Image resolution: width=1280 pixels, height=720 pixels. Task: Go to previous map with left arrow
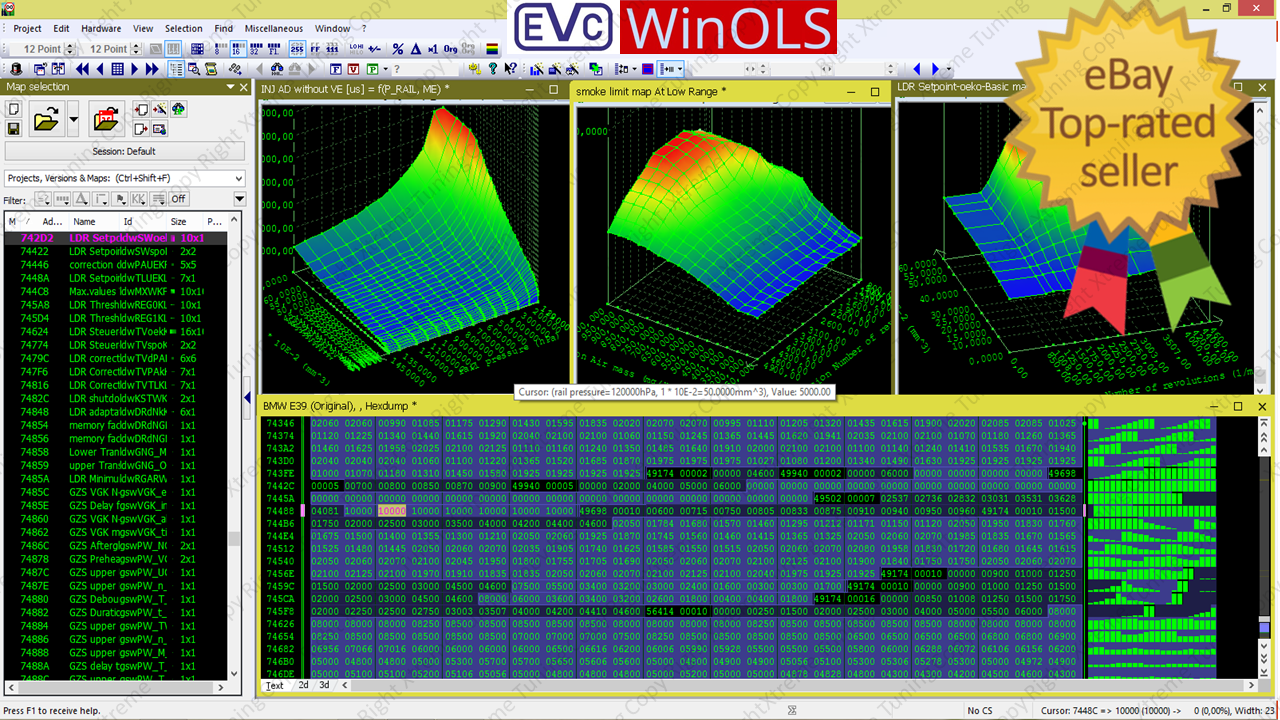[x=100, y=69]
